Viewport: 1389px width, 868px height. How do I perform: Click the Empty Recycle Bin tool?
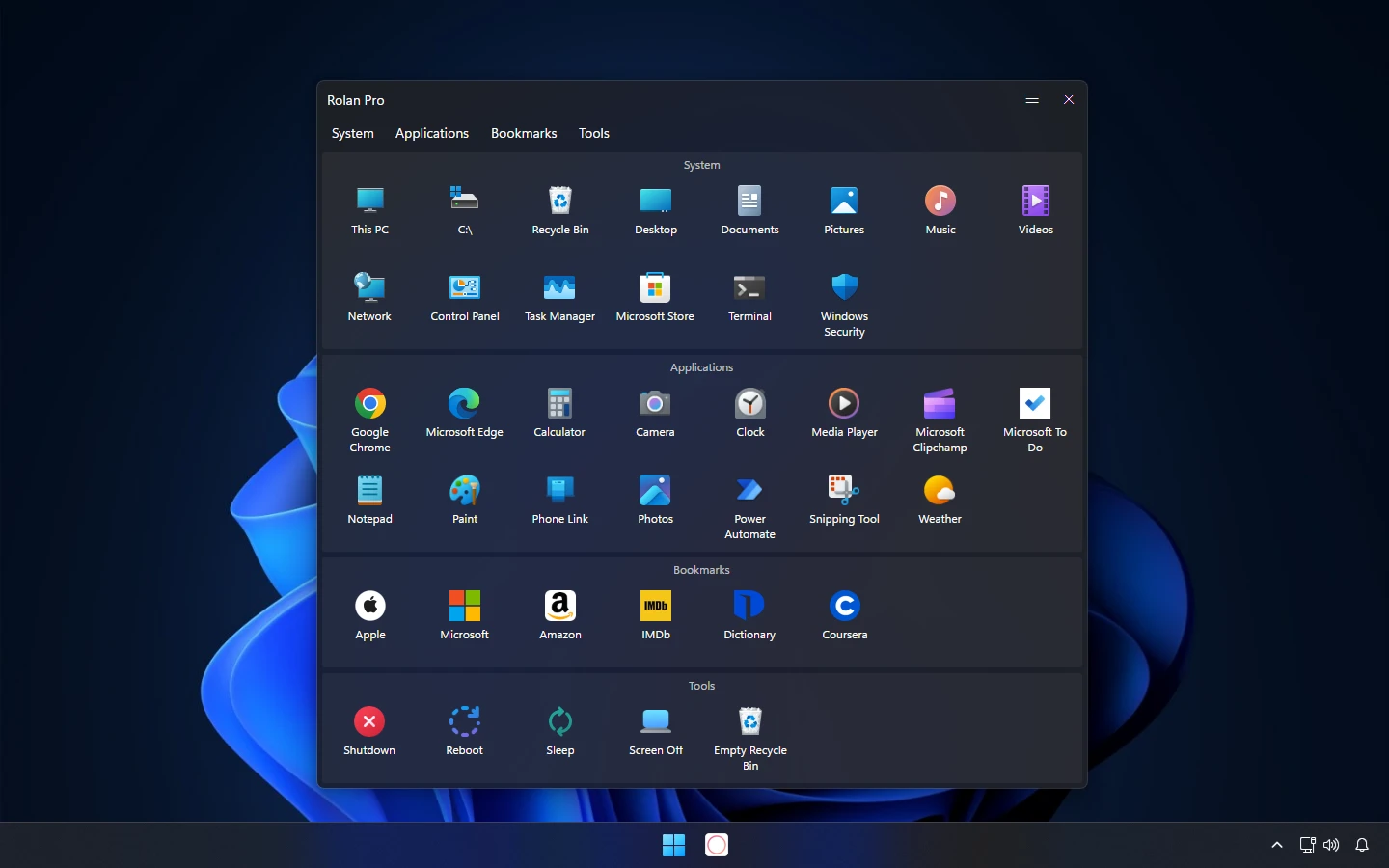tap(749, 722)
